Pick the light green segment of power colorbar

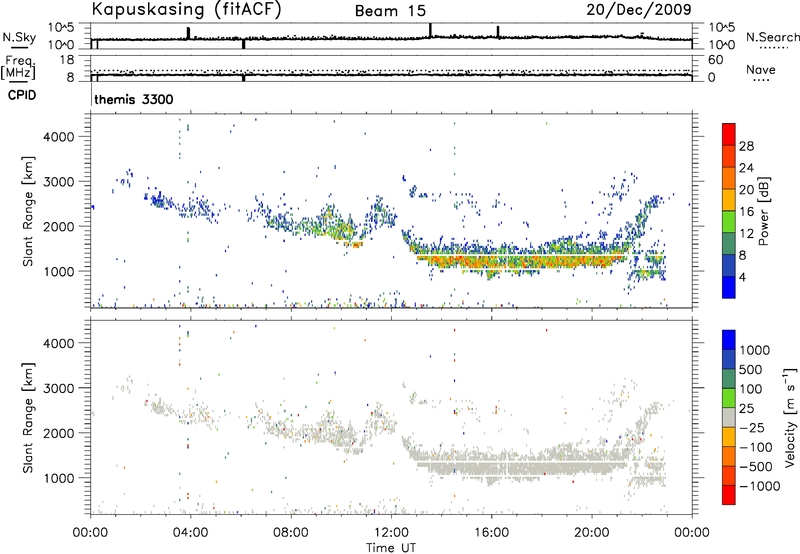[729, 222]
